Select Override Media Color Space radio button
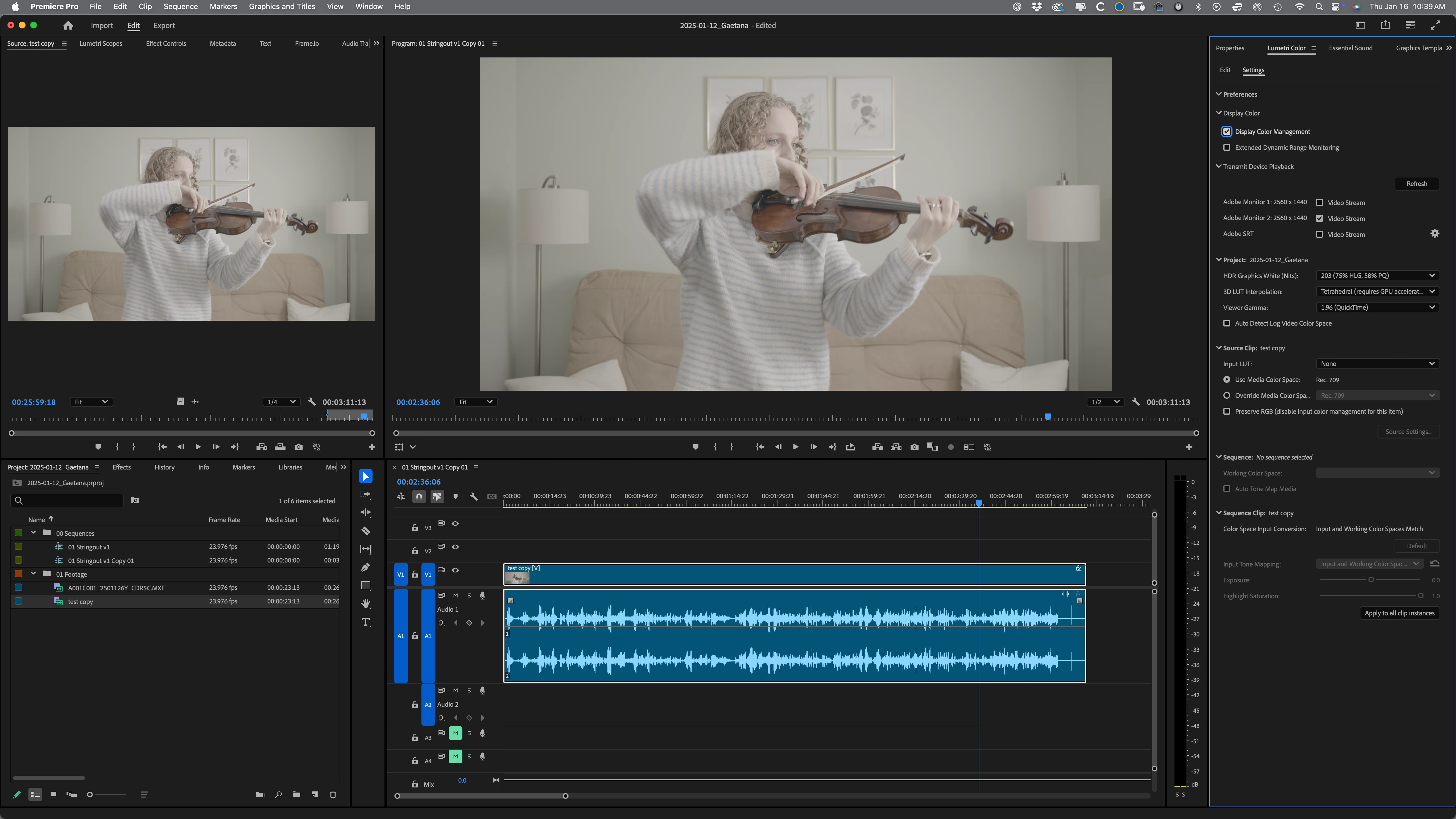The width and height of the screenshot is (1456, 819). [1227, 396]
